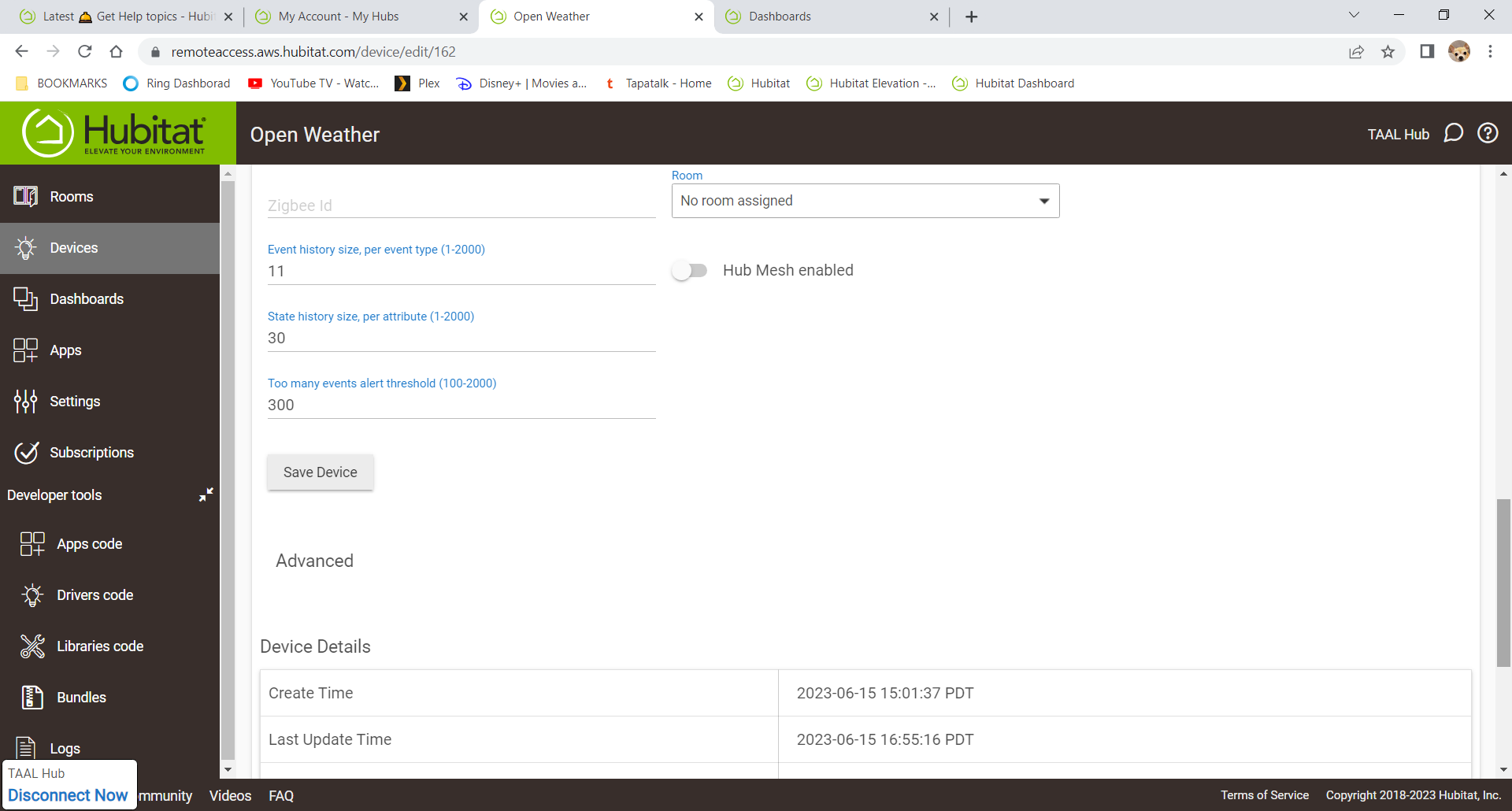Open the Room dropdown
This screenshot has height=811, width=1512.
pyautogui.click(x=865, y=201)
